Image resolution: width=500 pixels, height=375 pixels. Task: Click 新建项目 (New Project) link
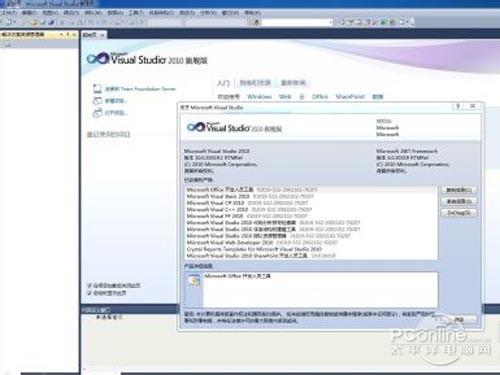tap(116, 101)
